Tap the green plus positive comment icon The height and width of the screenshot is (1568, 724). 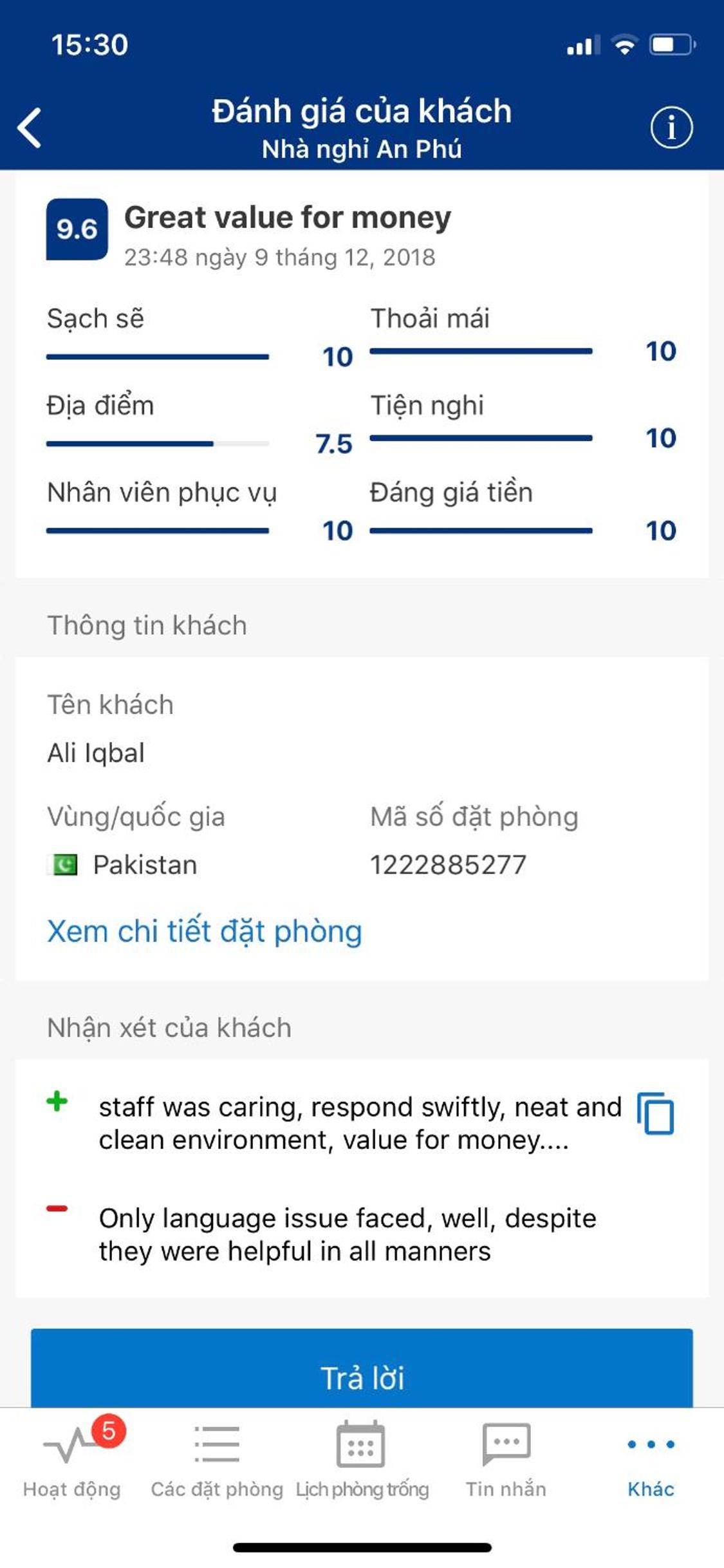[57, 1101]
